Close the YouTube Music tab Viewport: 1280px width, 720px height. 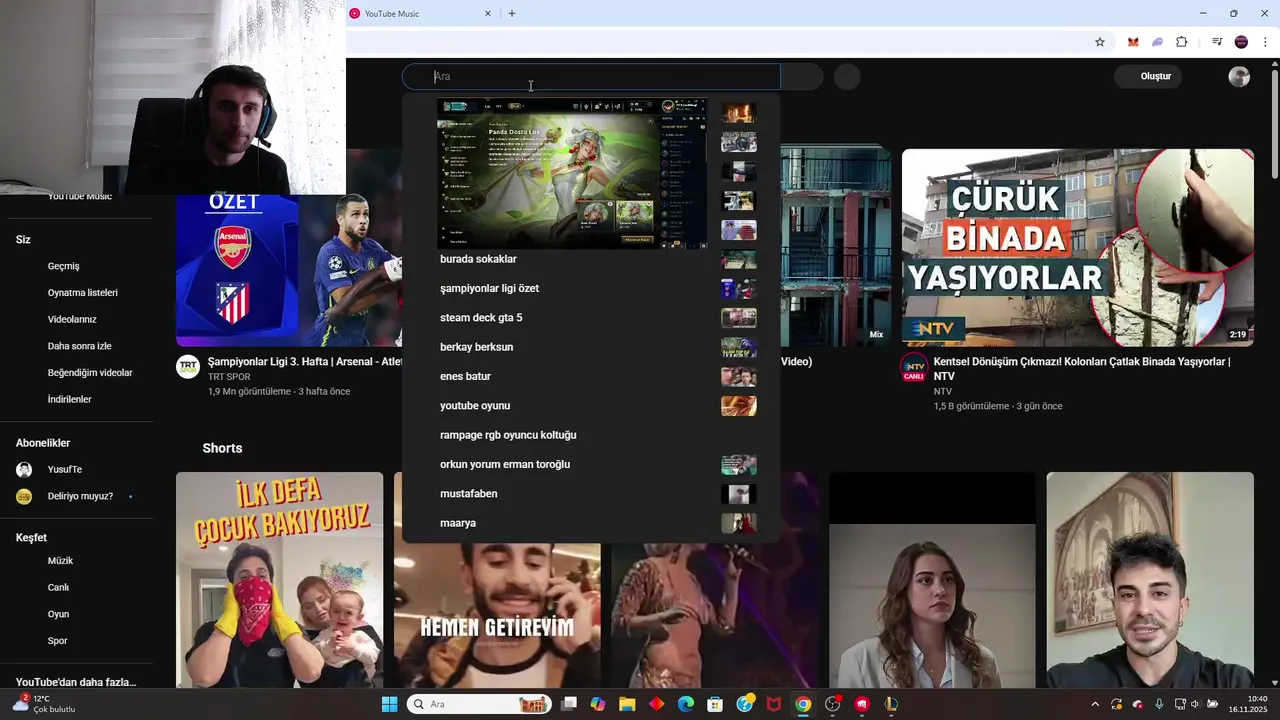[x=488, y=14]
